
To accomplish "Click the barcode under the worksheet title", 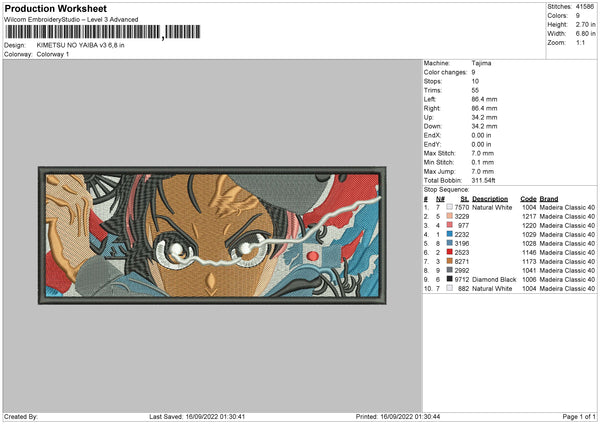I will [103, 32].
